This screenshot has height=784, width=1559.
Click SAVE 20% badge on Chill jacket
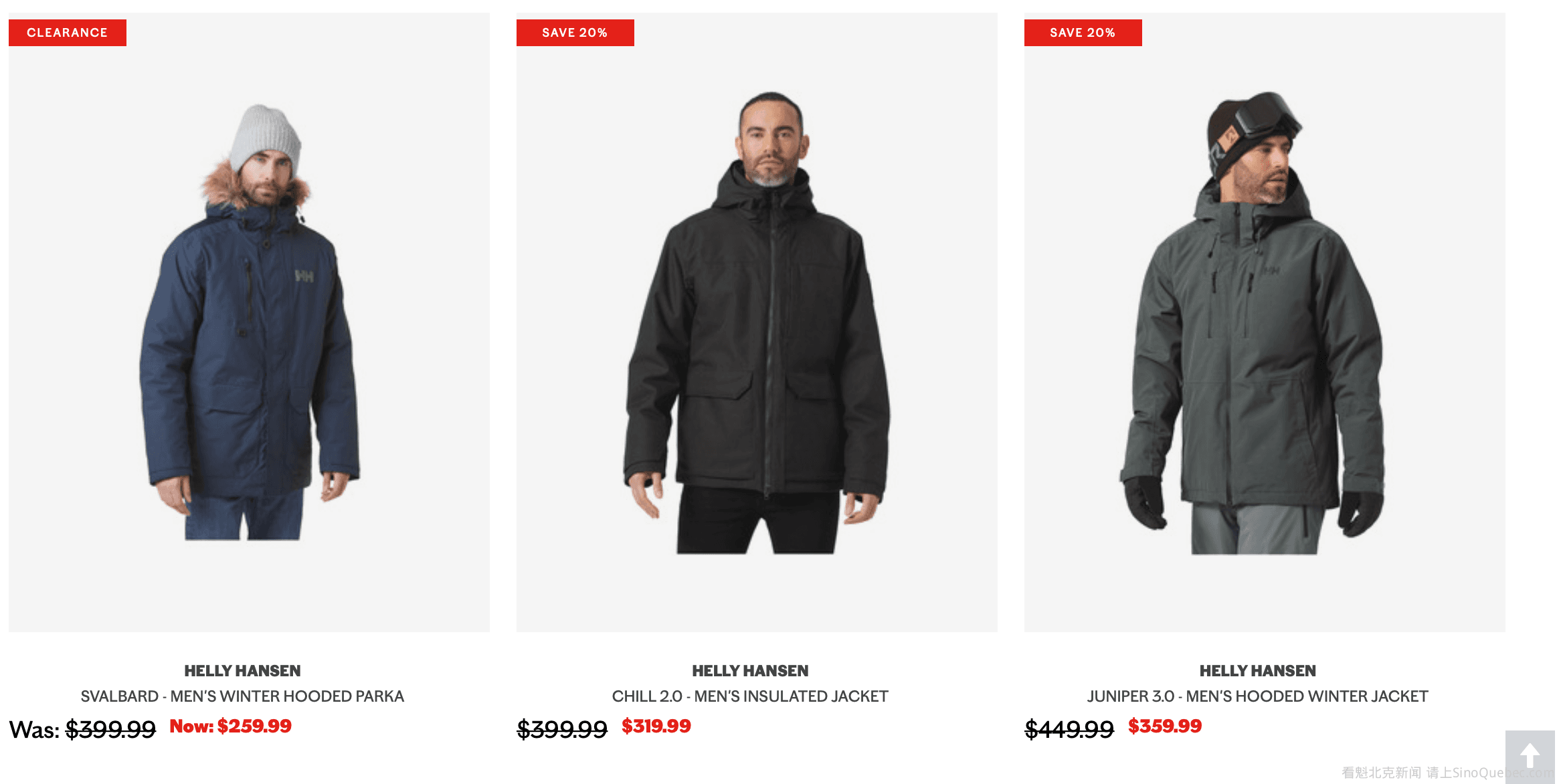click(575, 33)
